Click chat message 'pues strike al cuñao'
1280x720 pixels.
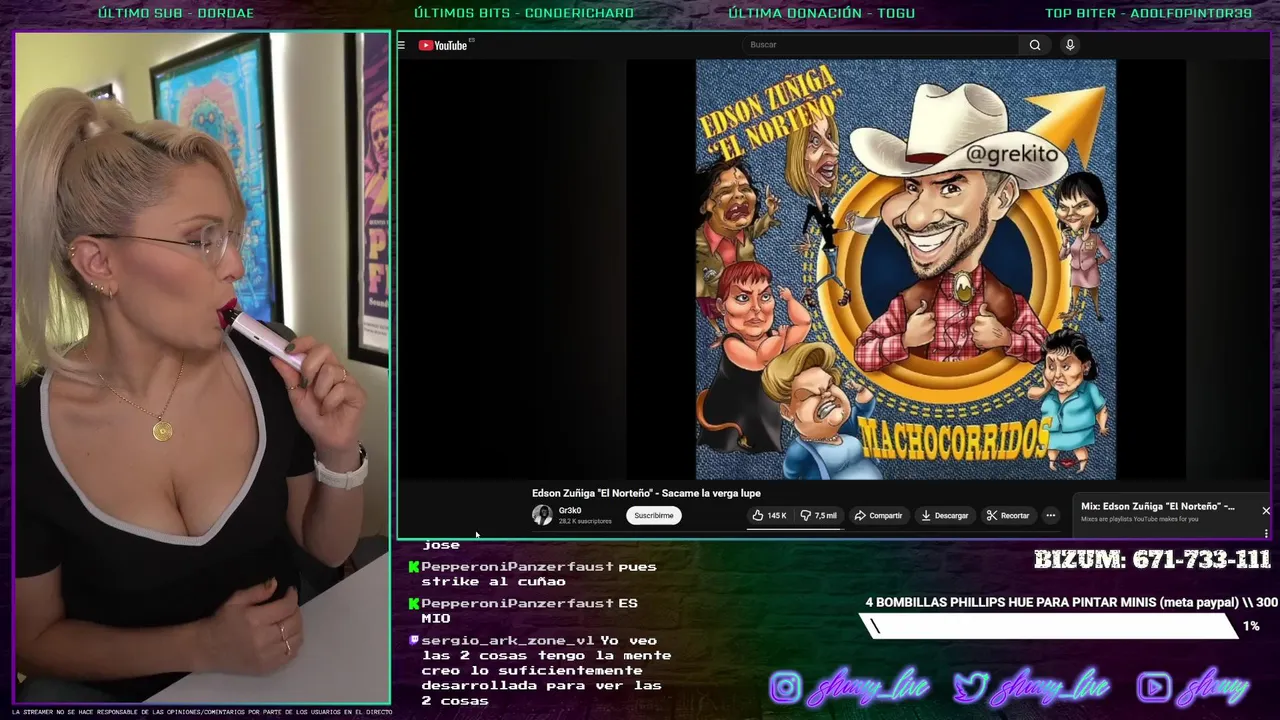539,574
